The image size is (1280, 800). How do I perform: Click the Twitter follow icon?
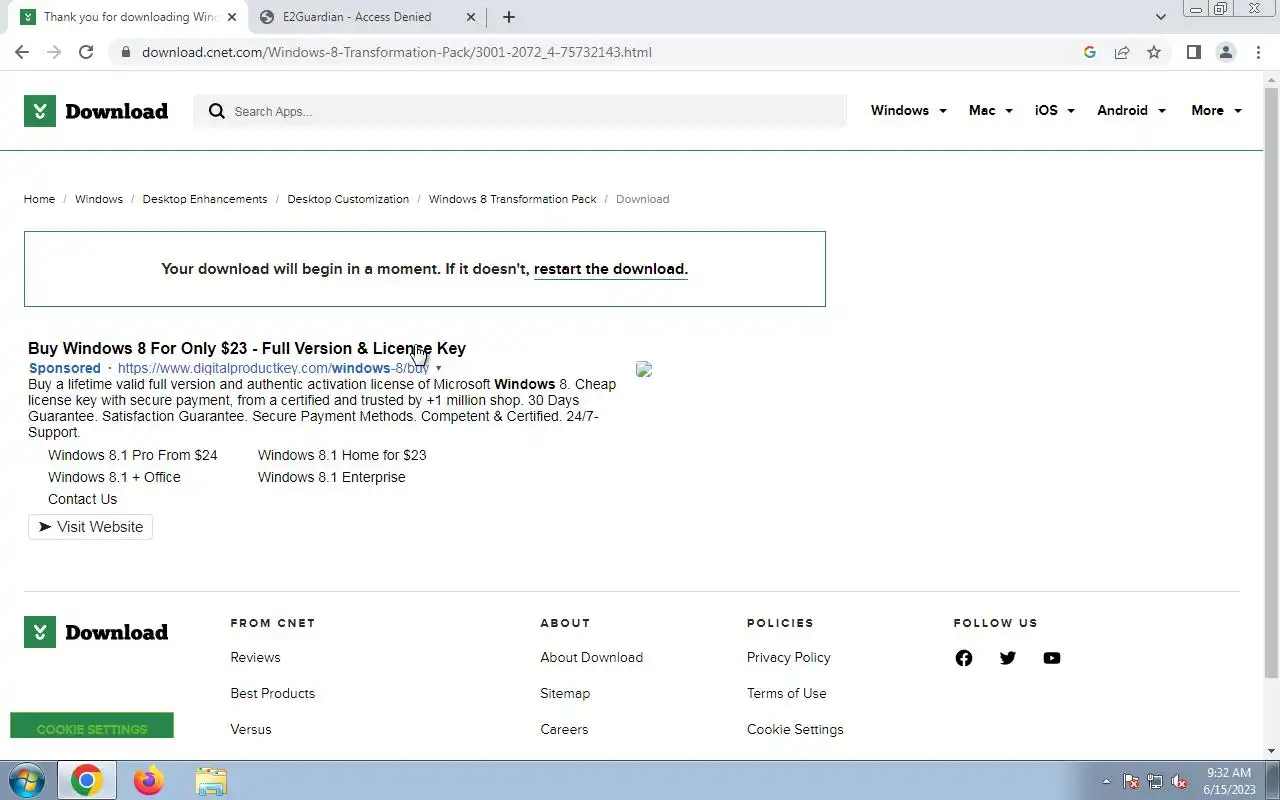tap(1007, 657)
